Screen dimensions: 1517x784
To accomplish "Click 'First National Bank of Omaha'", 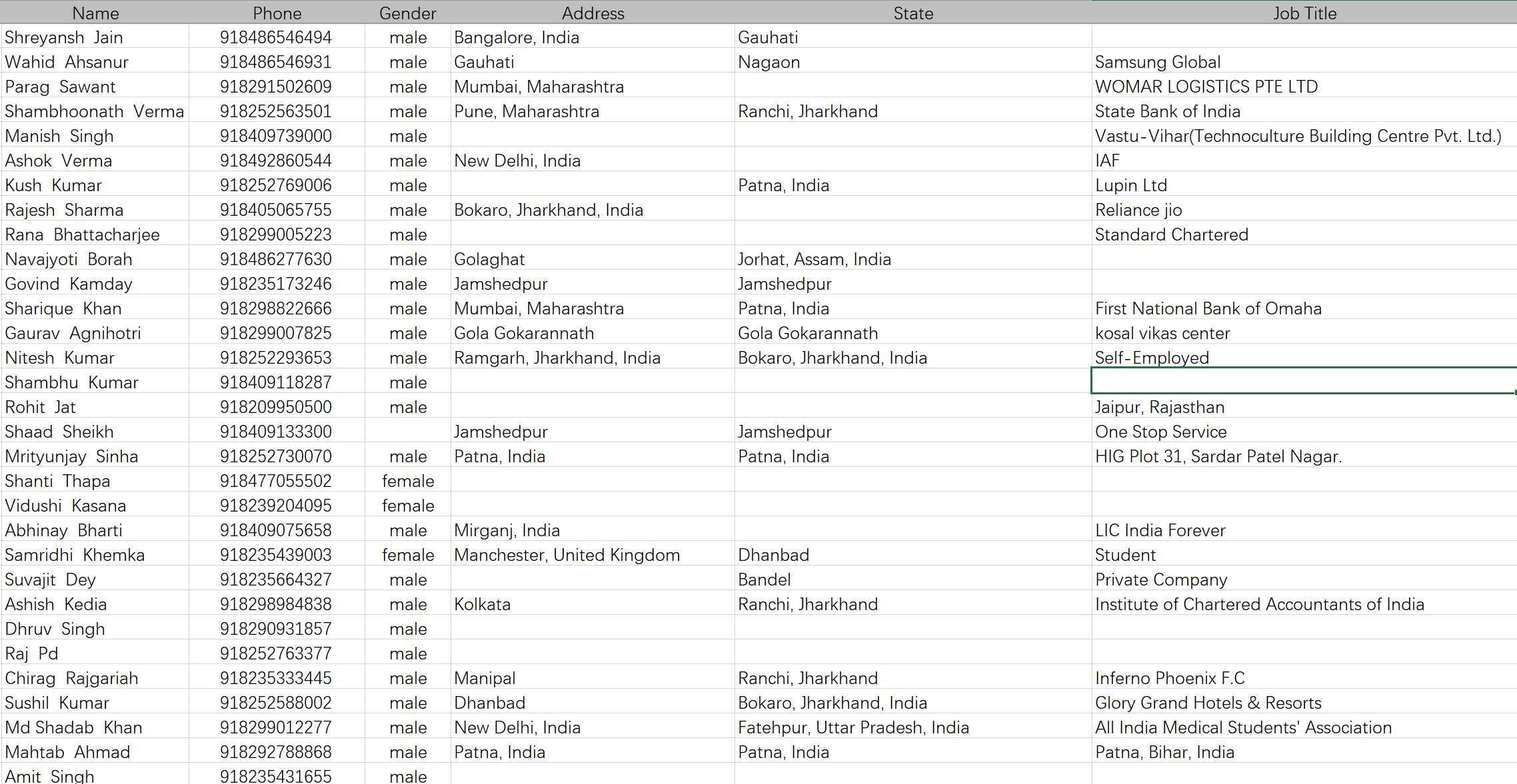I will click(x=1304, y=308).
